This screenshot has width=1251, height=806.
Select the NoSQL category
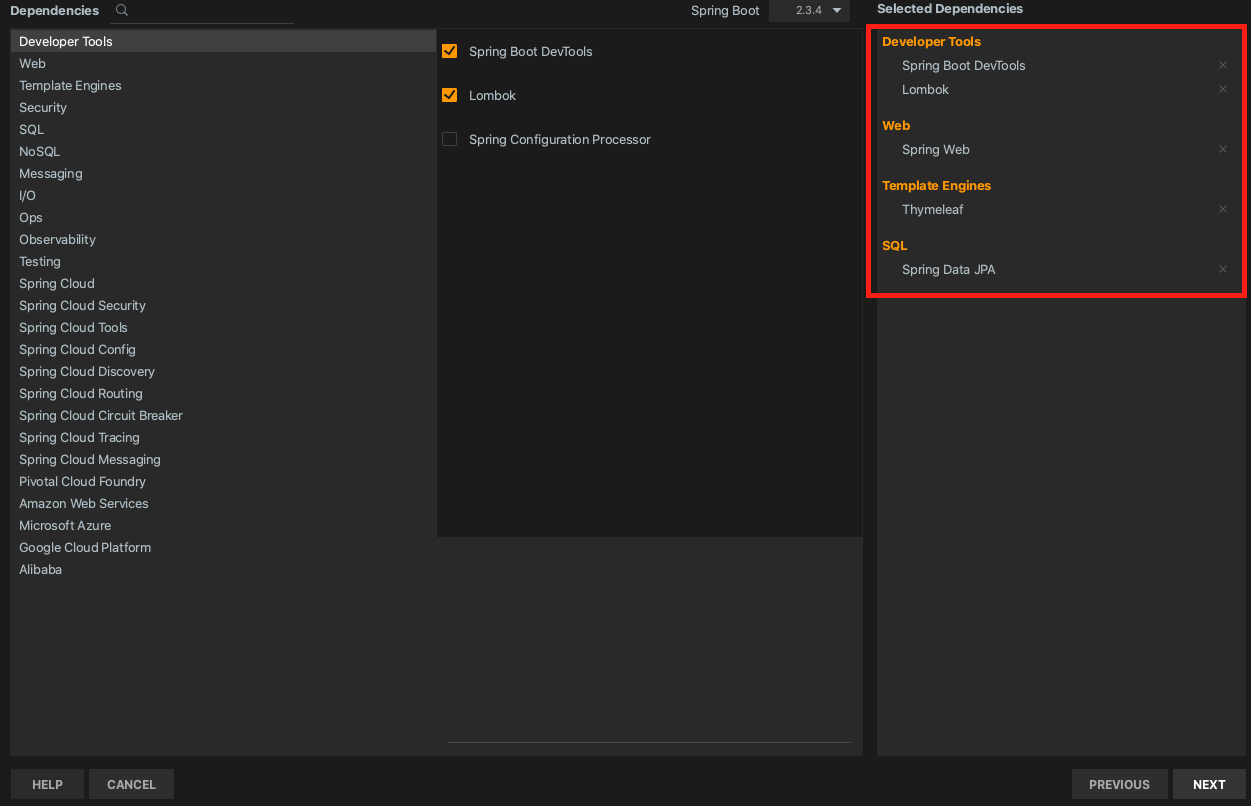pos(223,151)
